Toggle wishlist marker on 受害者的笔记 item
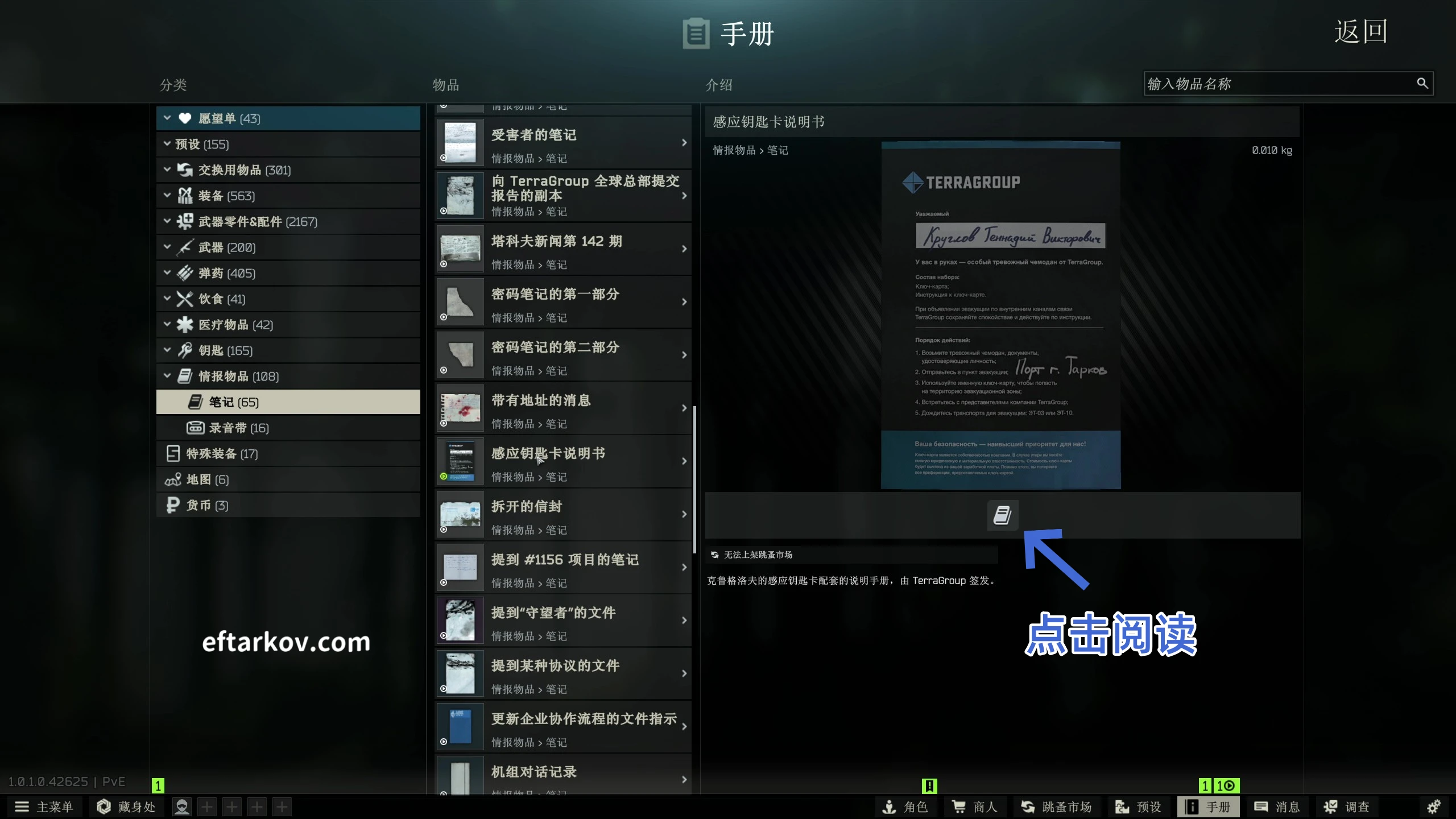This screenshot has width=1456, height=819. click(444, 158)
